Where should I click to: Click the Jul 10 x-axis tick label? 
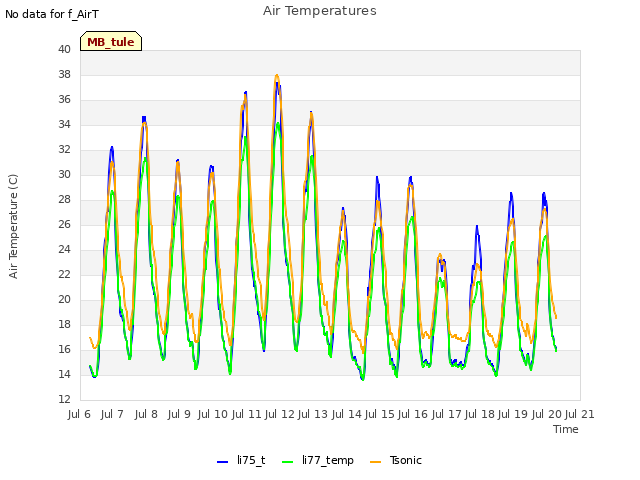click(213, 414)
